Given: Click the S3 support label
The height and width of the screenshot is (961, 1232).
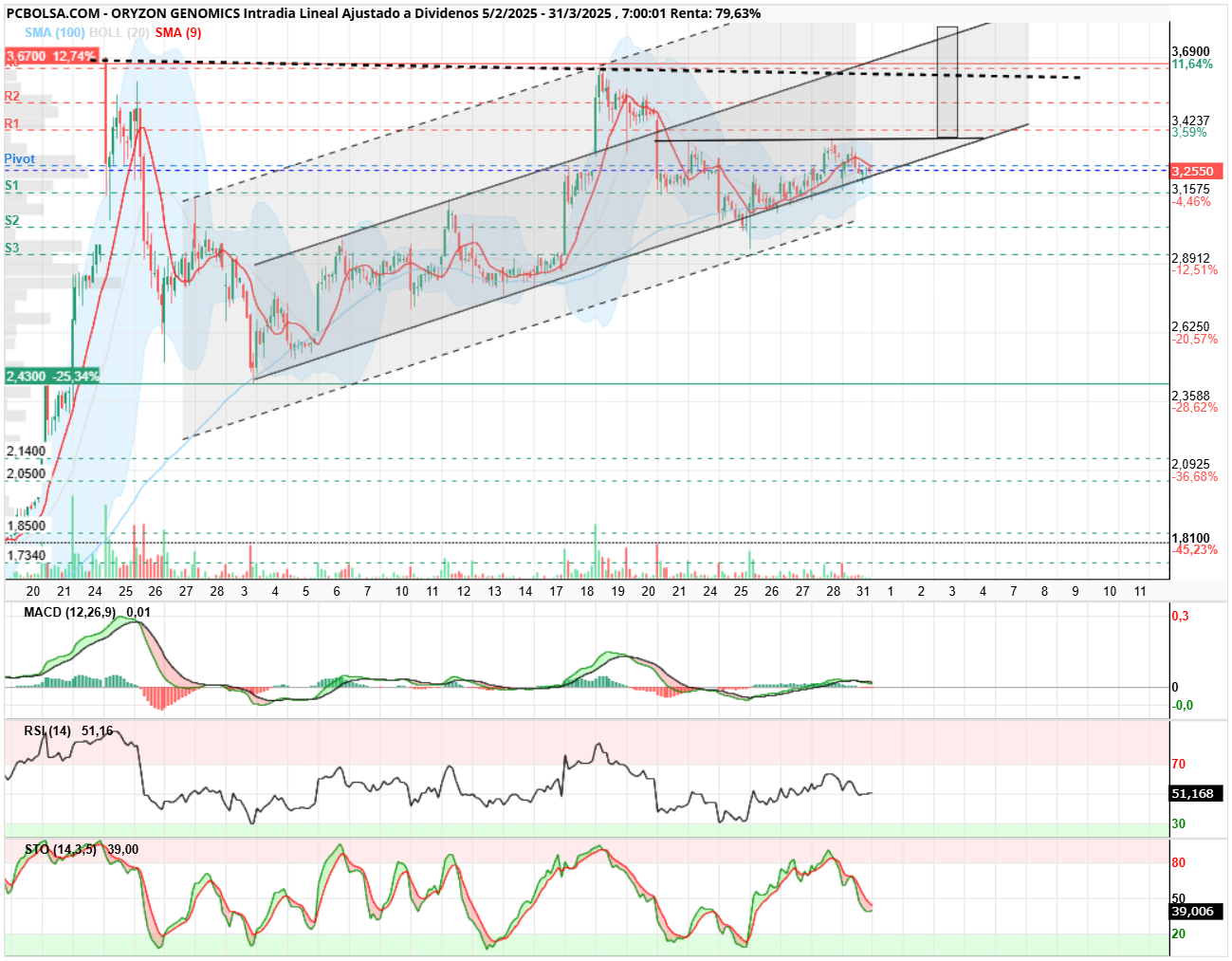Looking at the screenshot, I should pos(12,249).
